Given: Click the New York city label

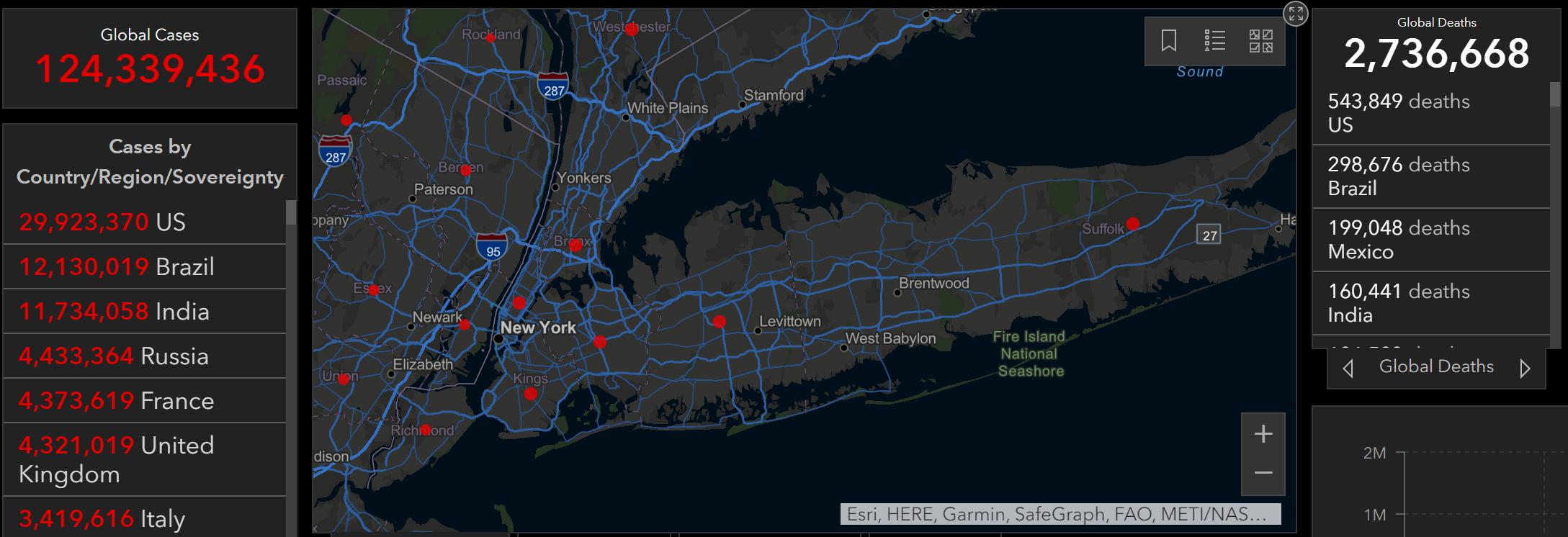Looking at the screenshot, I should pos(538,328).
